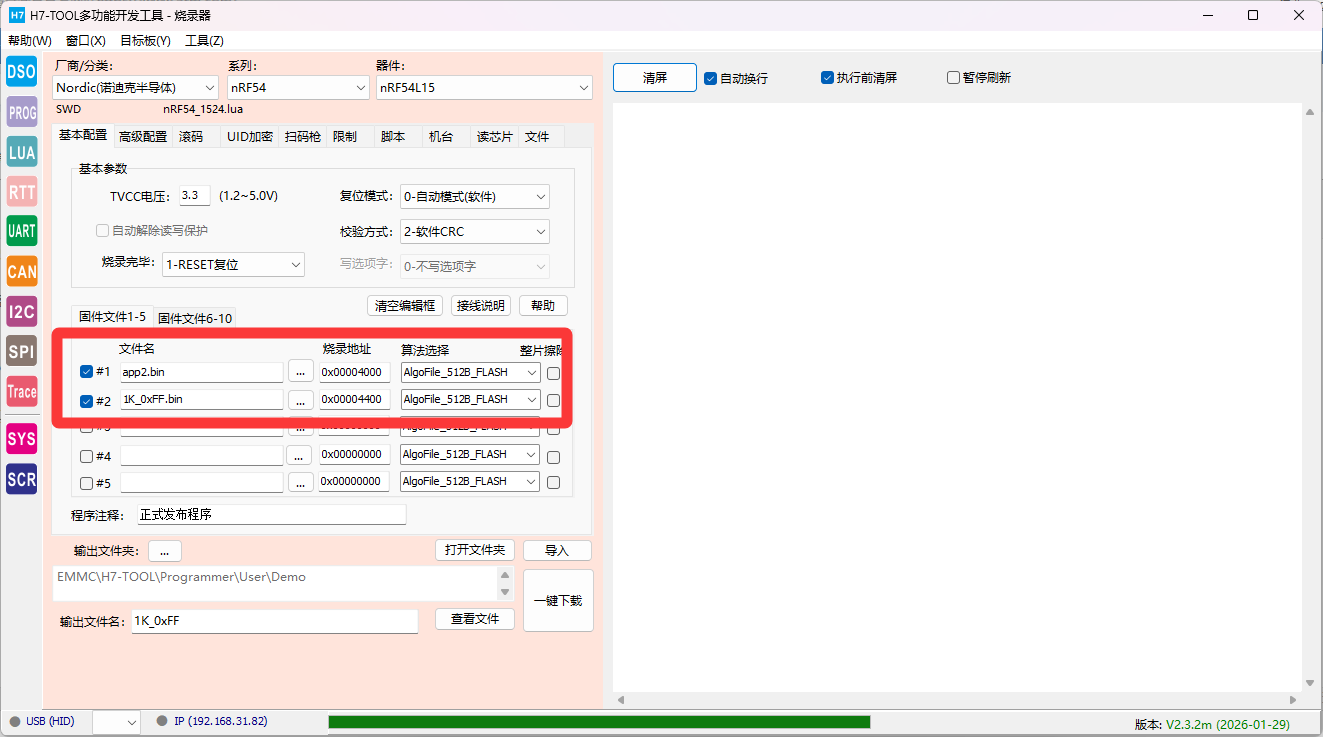The height and width of the screenshot is (737, 1323).
Task: Select the PROG programmer icon
Action: [21, 112]
